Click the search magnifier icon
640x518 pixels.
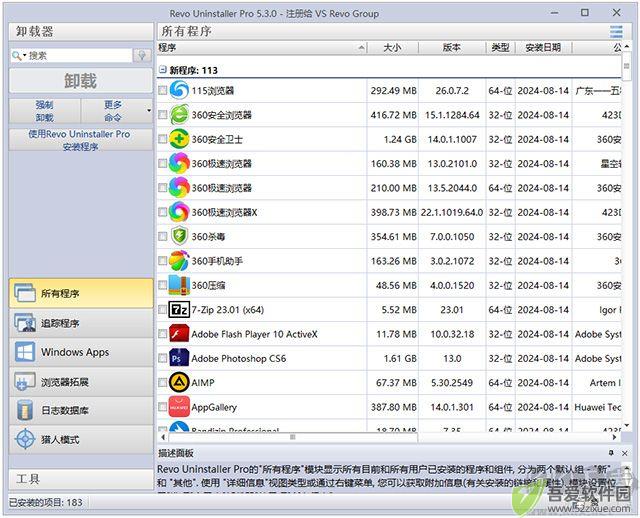(x=16, y=55)
